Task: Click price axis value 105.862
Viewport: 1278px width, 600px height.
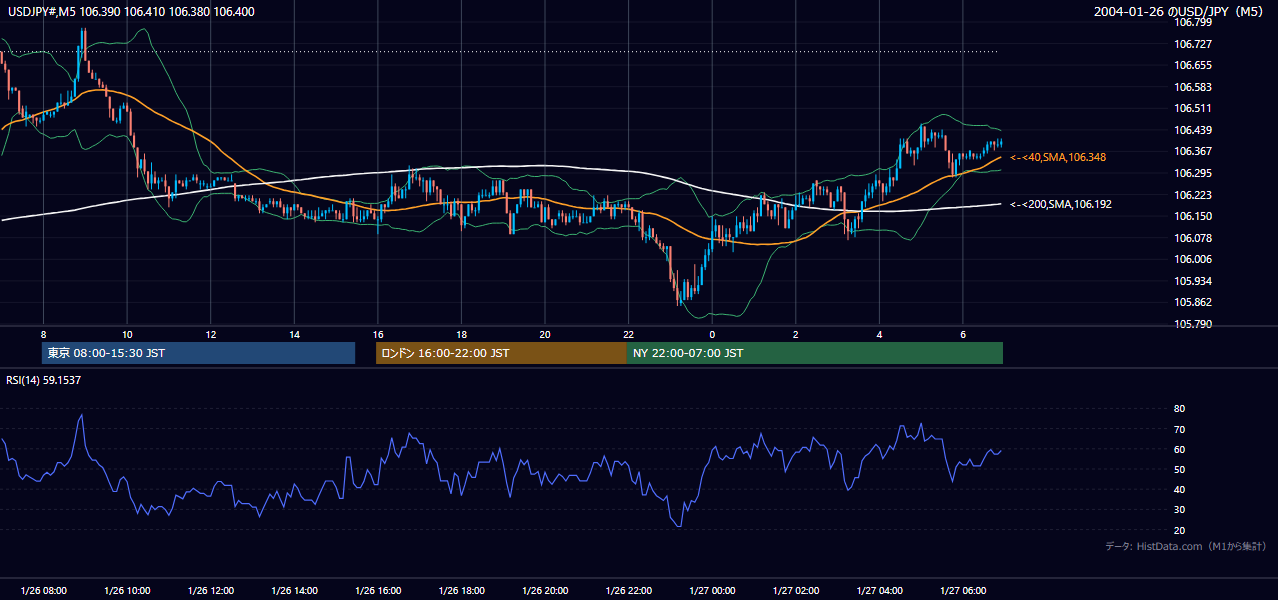Action: pyautogui.click(x=1192, y=302)
